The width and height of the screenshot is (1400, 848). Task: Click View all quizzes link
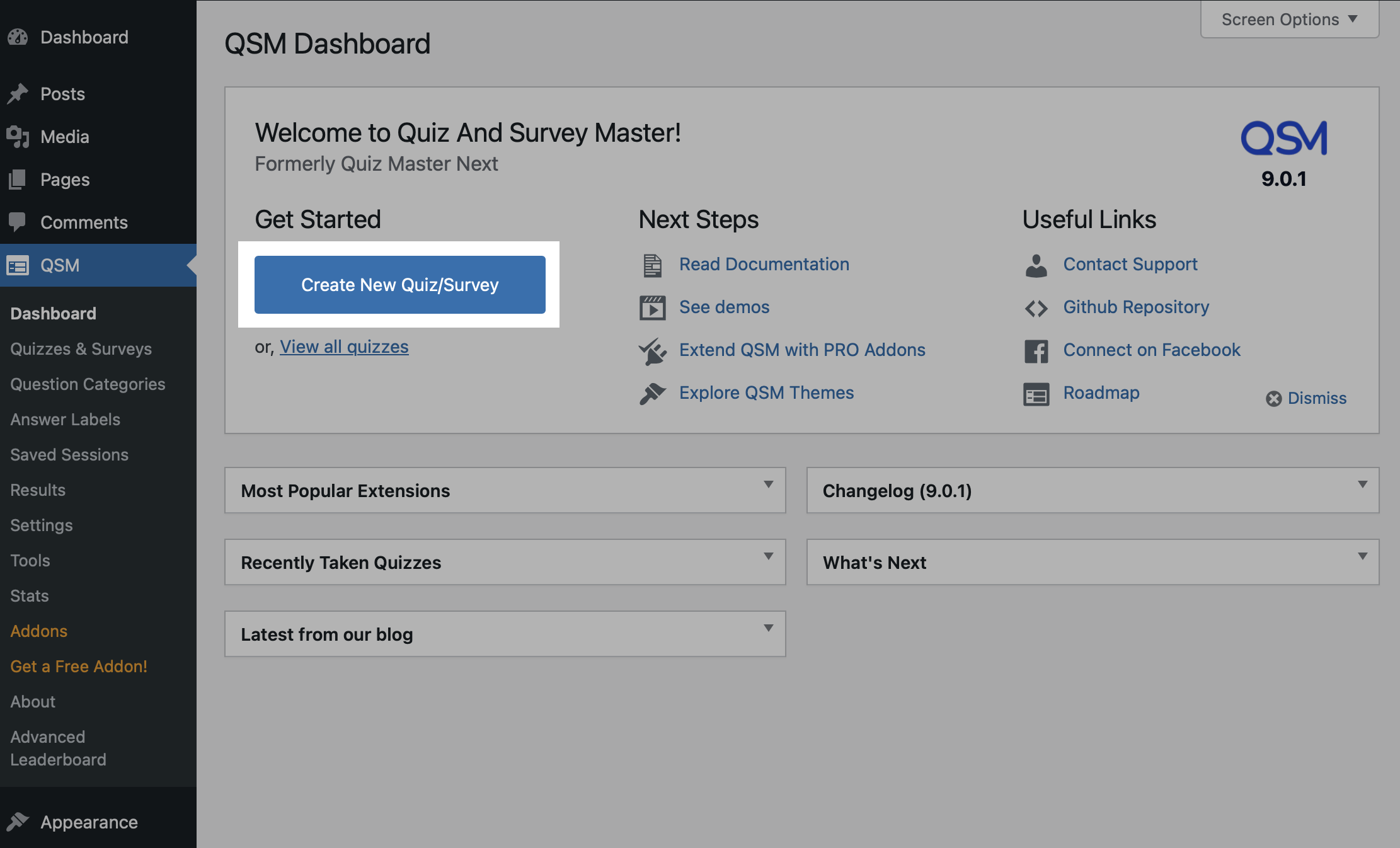click(x=344, y=345)
